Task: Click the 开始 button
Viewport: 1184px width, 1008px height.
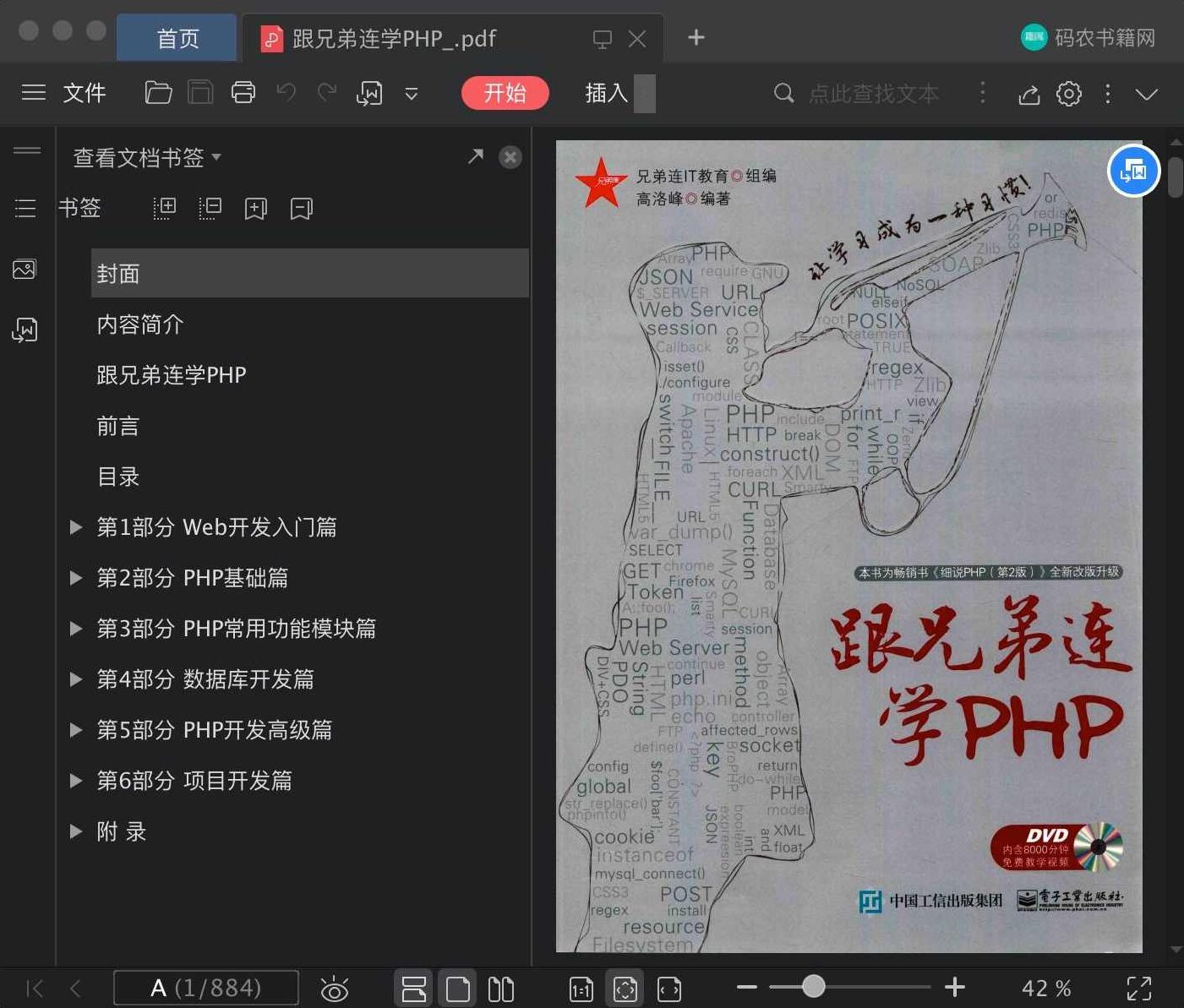Action: pos(505,93)
